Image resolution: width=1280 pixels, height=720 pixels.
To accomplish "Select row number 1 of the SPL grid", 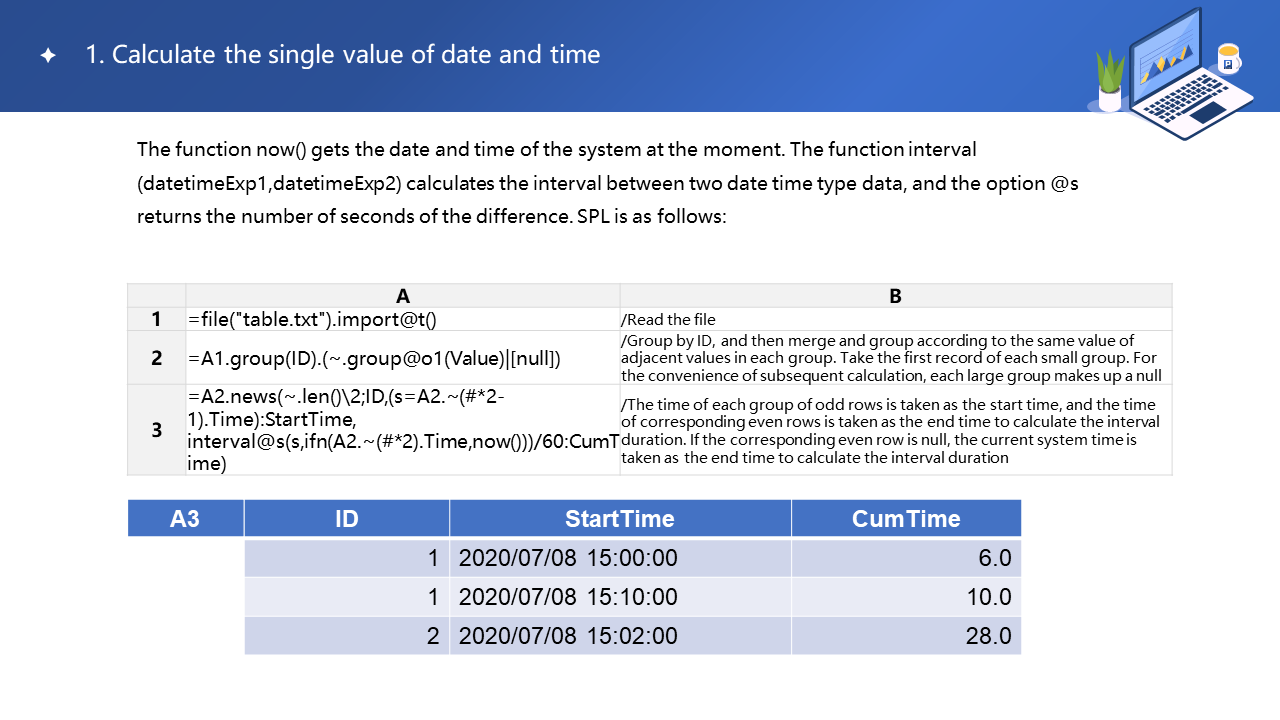I will tap(157, 319).
